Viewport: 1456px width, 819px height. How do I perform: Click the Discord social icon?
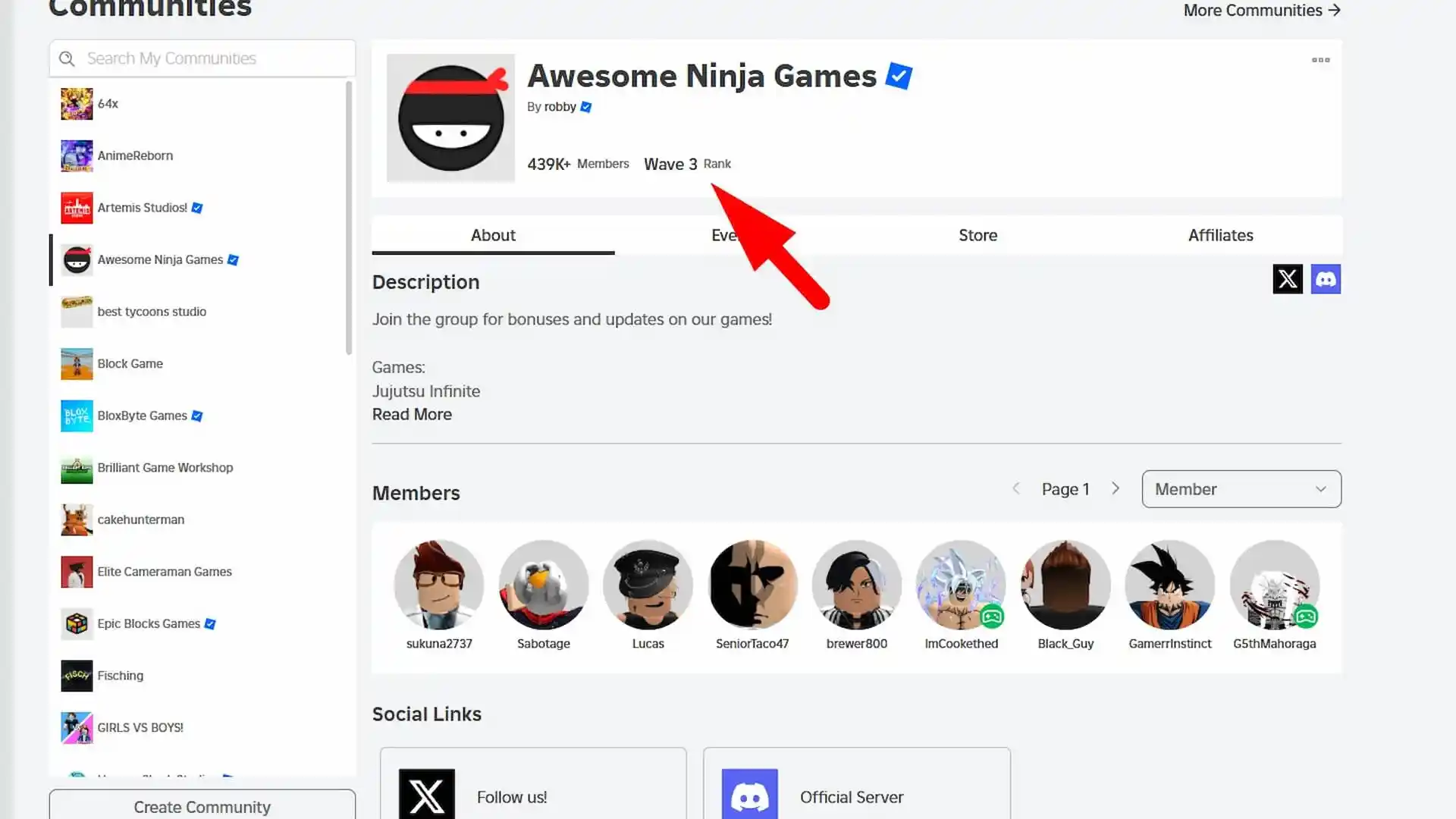[1325, 279]
